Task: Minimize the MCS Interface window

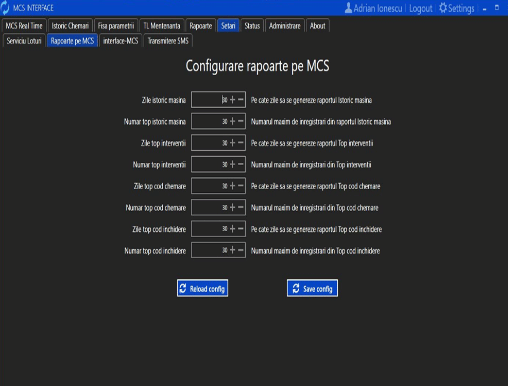Action: tap(485, 9)
